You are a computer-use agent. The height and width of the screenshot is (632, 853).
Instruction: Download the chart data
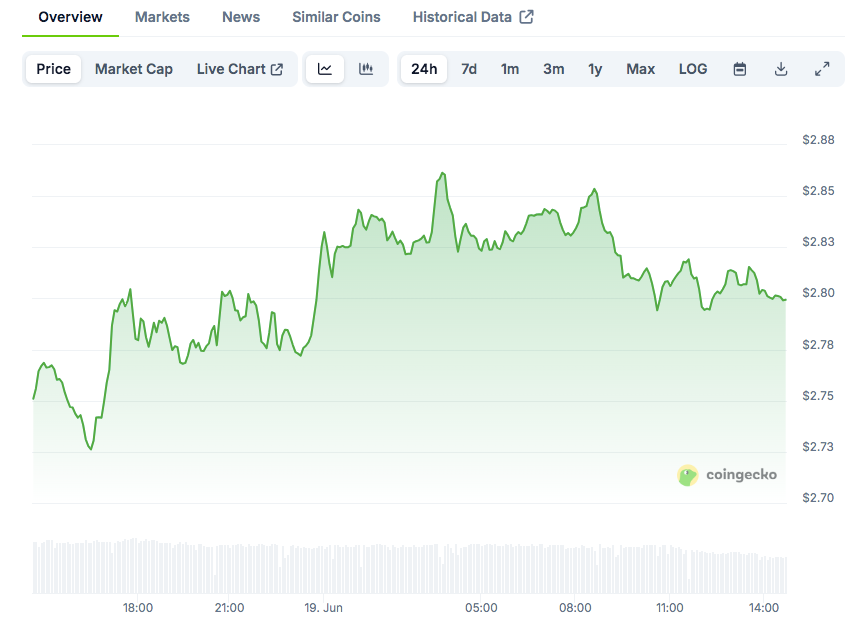[x=781, y=69]
